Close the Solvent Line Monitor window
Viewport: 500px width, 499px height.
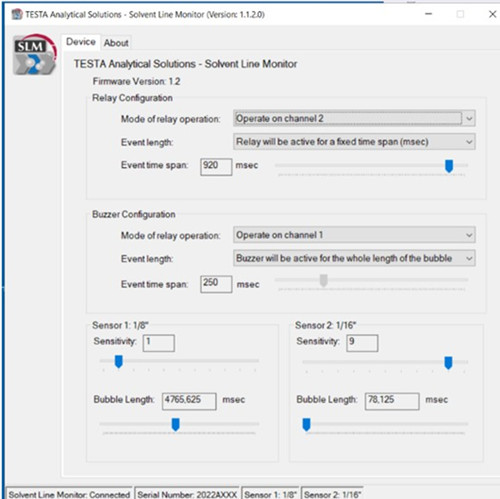tap(492, 14)
